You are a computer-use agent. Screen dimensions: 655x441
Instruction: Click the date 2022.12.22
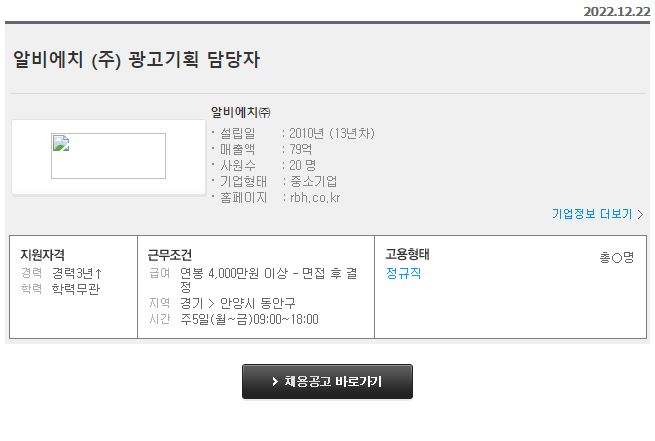click(617, 11)
